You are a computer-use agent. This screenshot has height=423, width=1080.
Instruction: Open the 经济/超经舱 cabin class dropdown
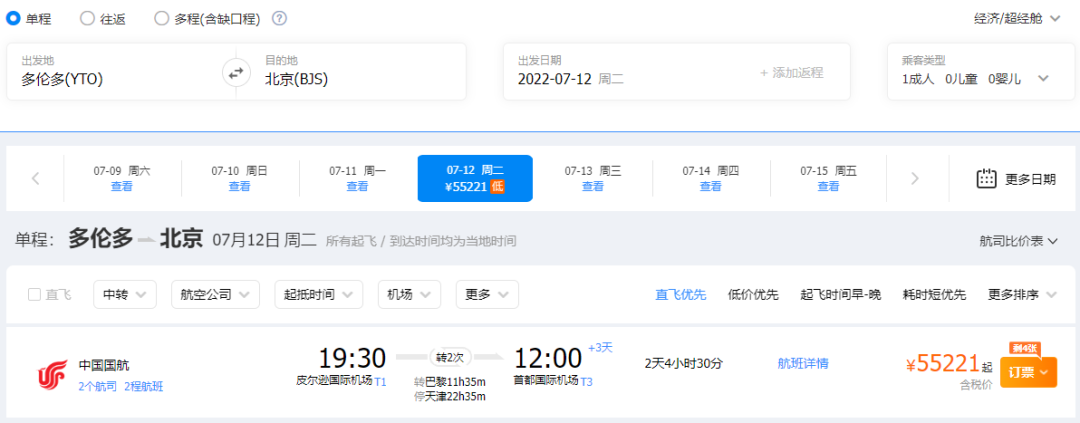click(1017, 19)
